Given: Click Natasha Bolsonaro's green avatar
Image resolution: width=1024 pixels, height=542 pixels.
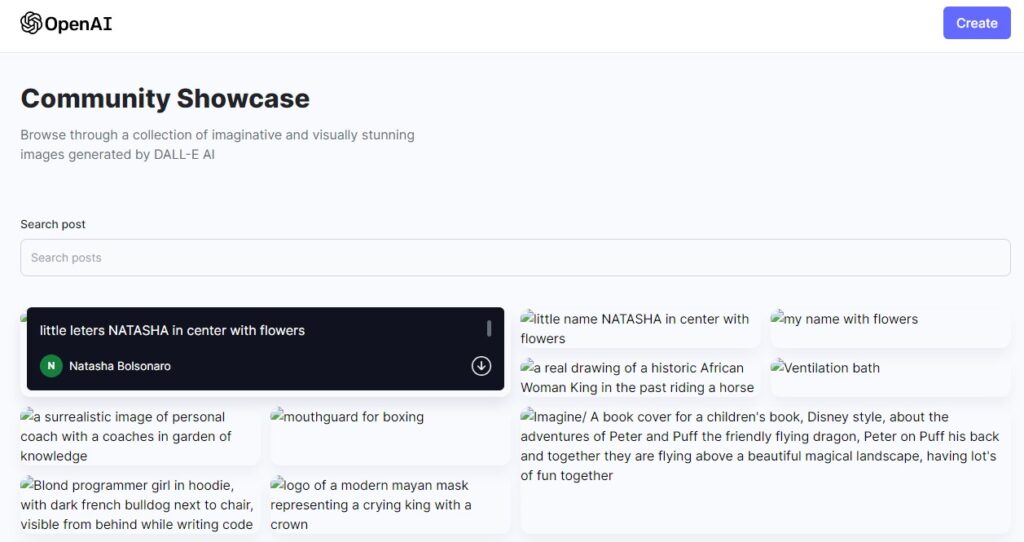Looking at the screenshot, I should coord(51,366).
